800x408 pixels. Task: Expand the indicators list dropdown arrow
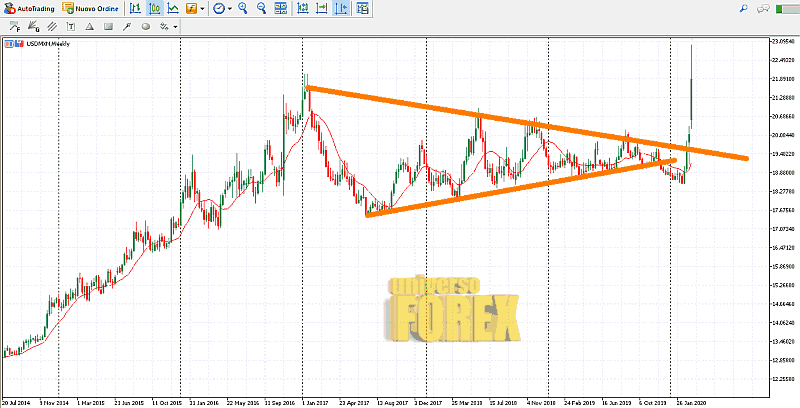click(x=203, y=8)
